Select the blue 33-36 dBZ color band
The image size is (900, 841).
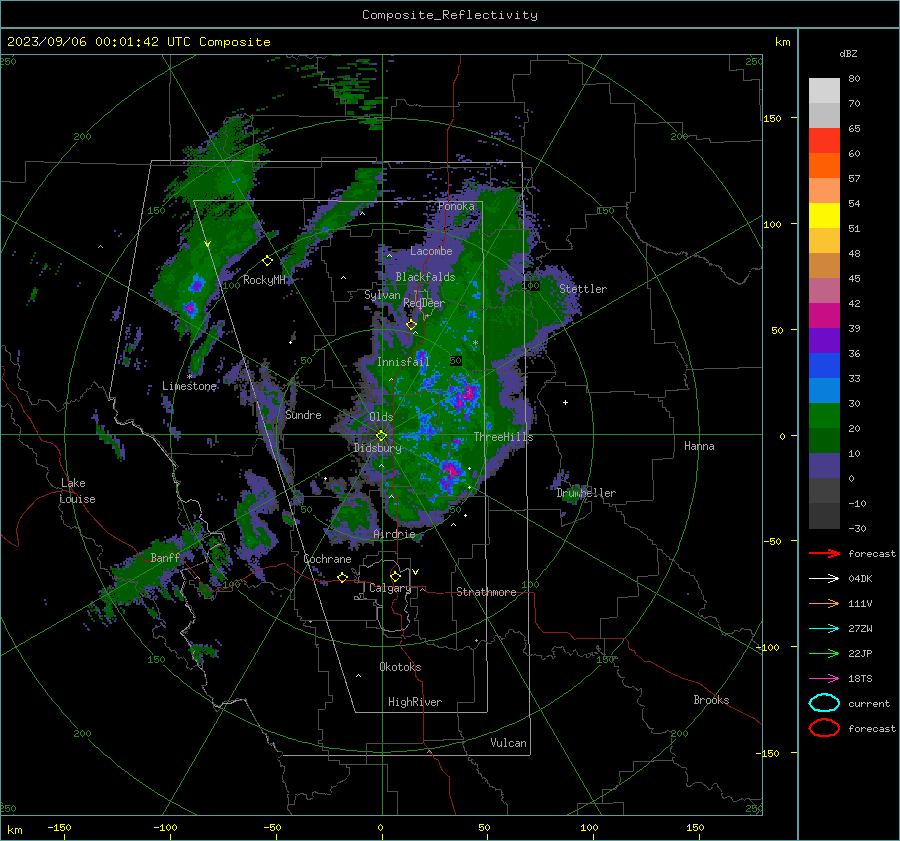point(824,365)
